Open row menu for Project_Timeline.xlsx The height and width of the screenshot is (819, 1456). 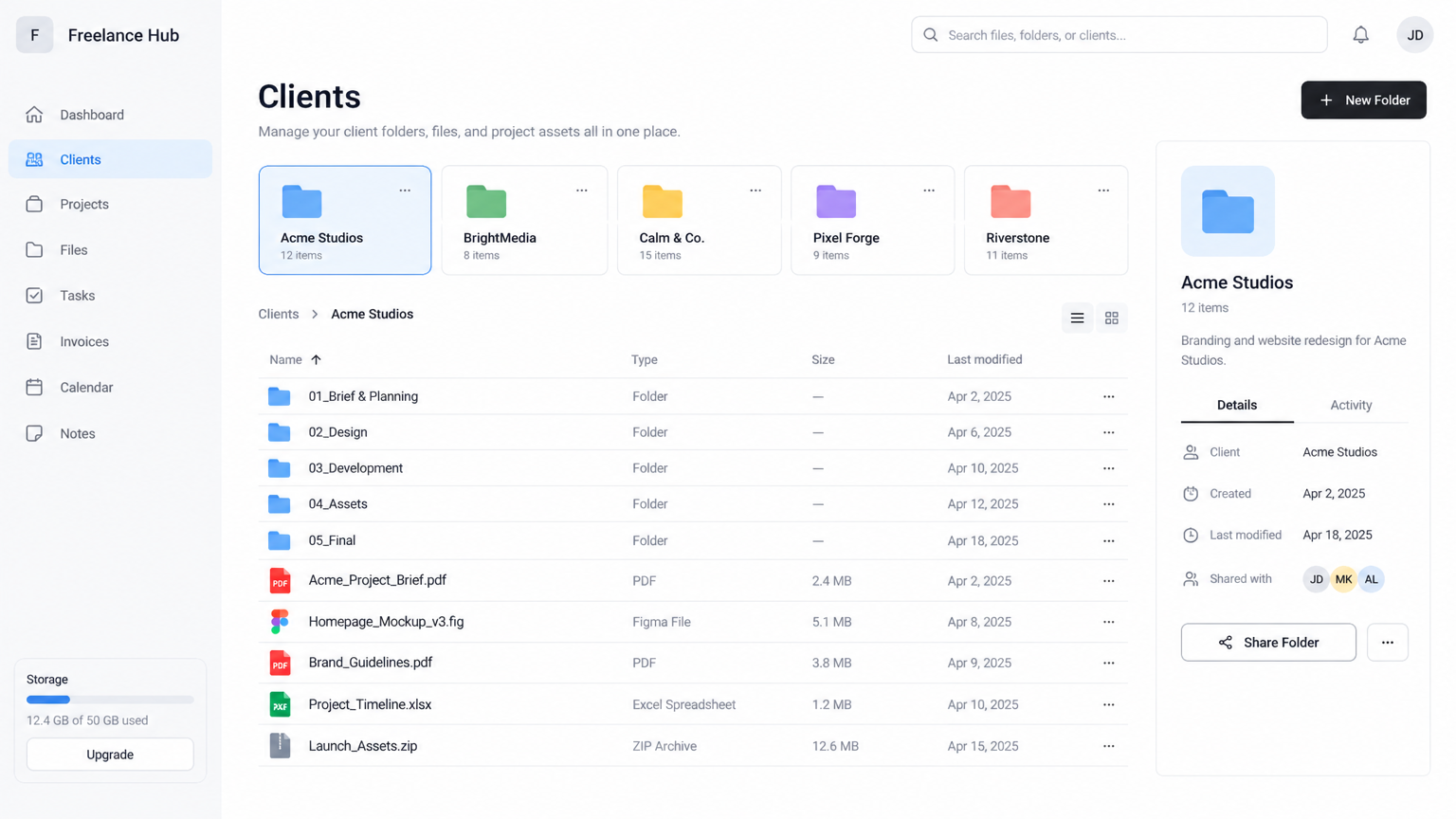[1108, 704]
